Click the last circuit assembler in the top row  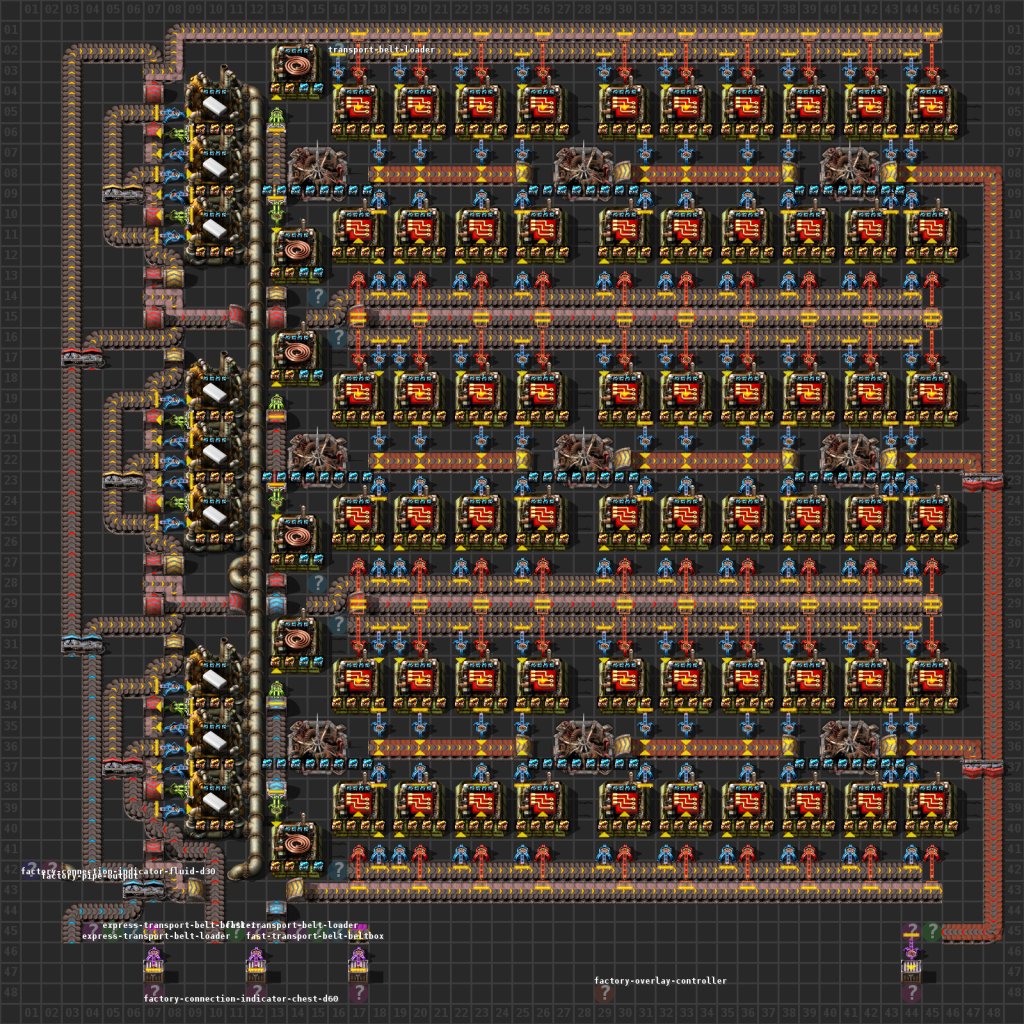click(x=932, y=111)
